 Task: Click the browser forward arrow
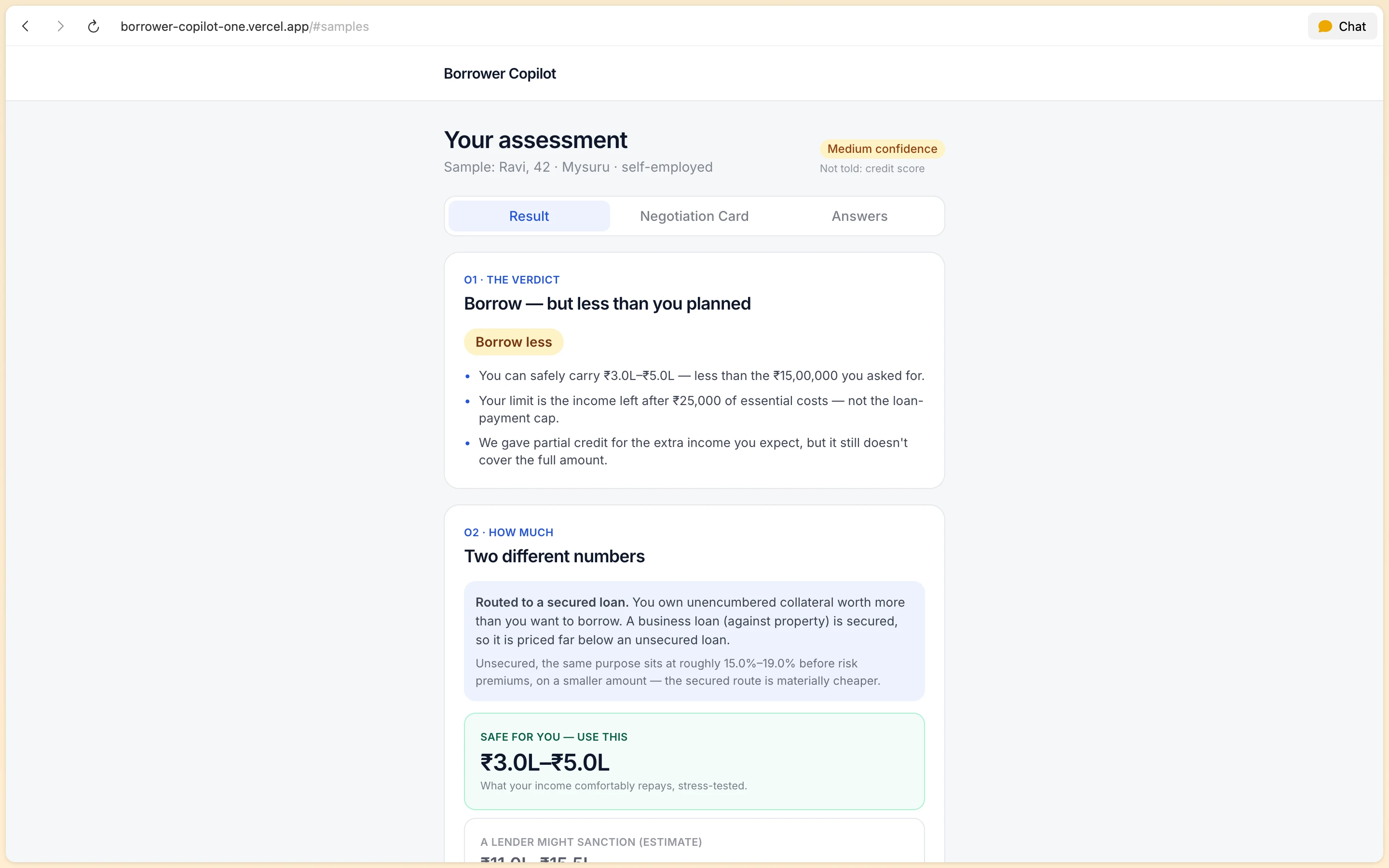(x=60, y=27)
